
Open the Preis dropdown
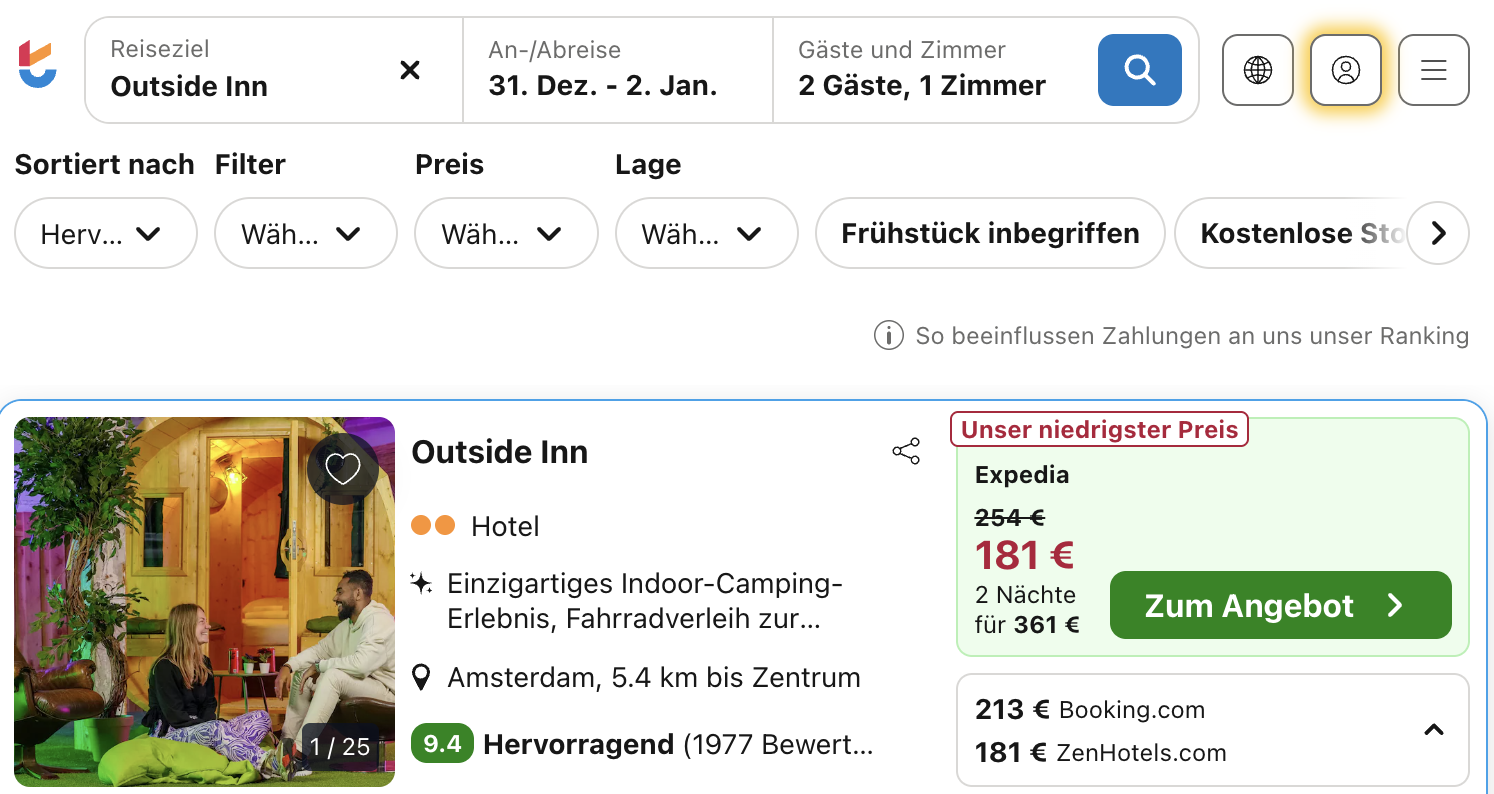pos(505,234)
